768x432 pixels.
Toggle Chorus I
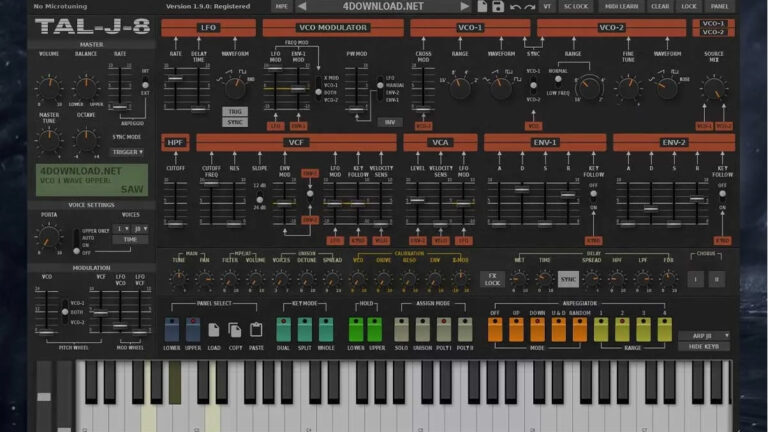[x=695, y=279]
